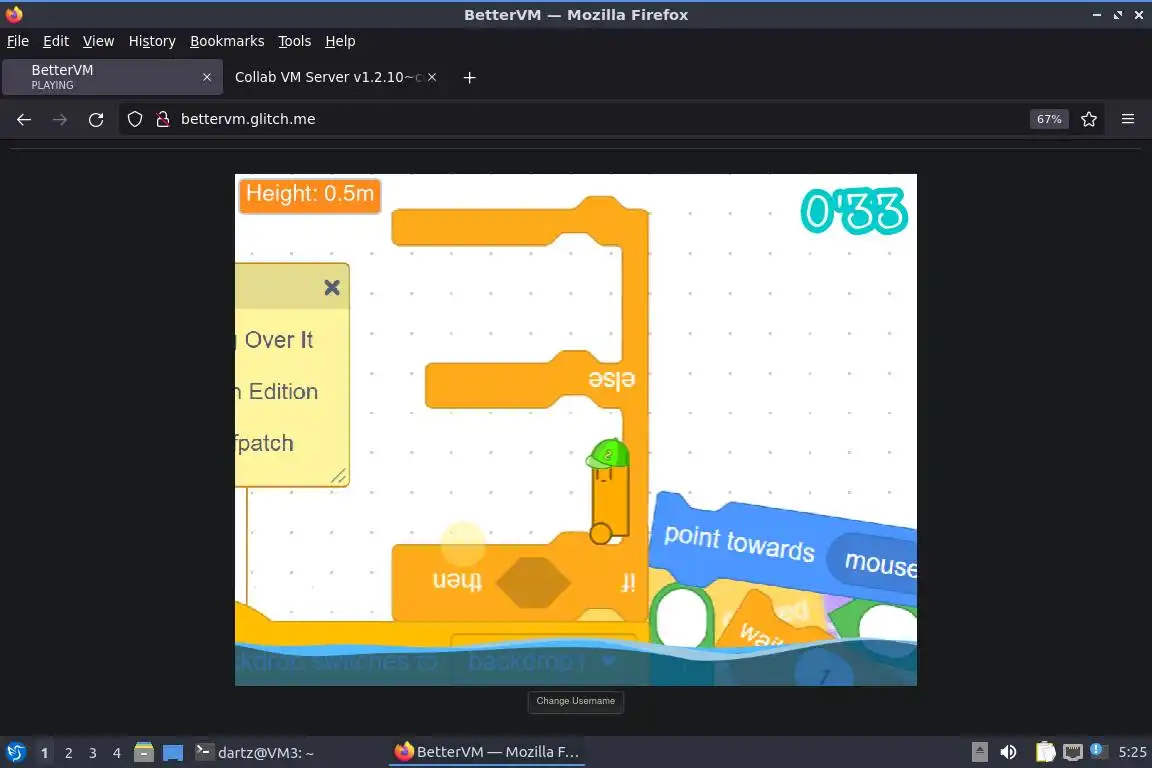Switch to workspace 3
The width and height of the screenshot is (1152, 768).
click(93, 753)
